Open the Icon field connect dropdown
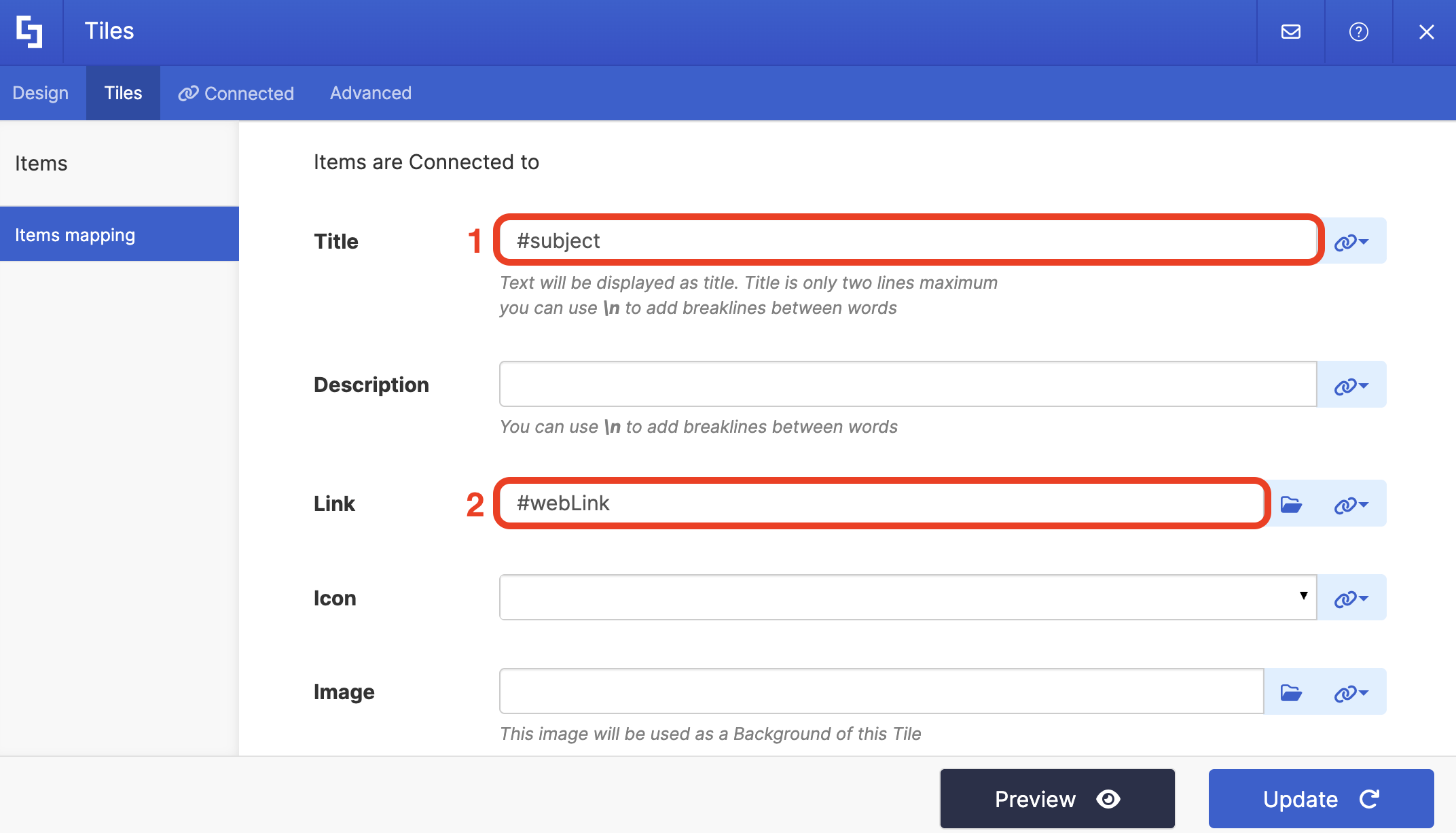The image size is (1456, 833). [1351, 599]
